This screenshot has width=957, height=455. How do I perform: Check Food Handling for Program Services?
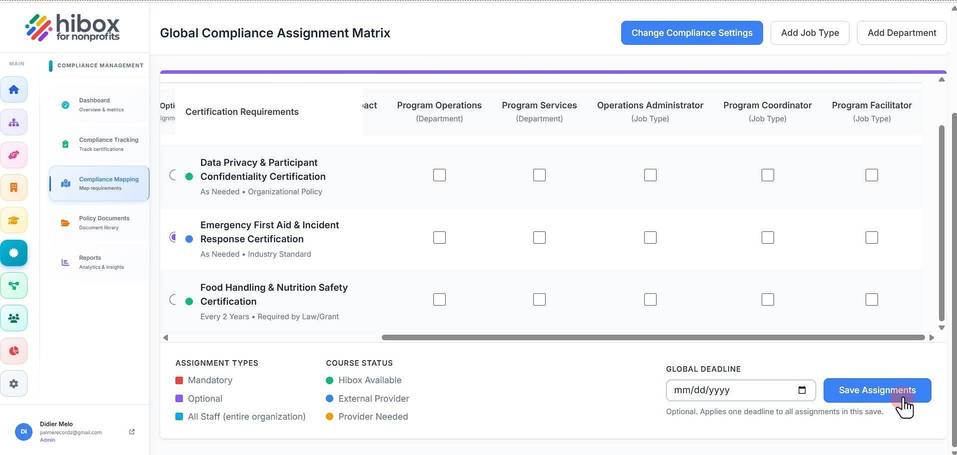[x=540, y=300]
